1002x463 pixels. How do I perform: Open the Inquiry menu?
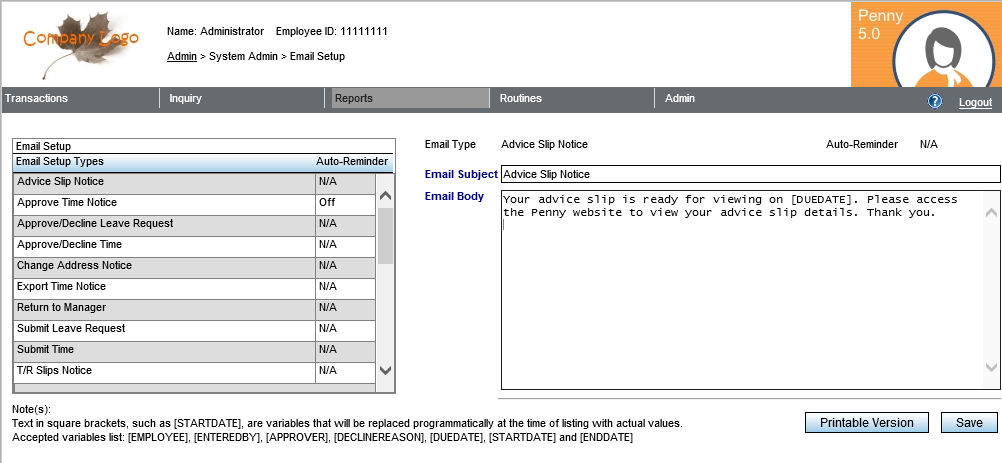pyautogui.click(x=185, y=98)
